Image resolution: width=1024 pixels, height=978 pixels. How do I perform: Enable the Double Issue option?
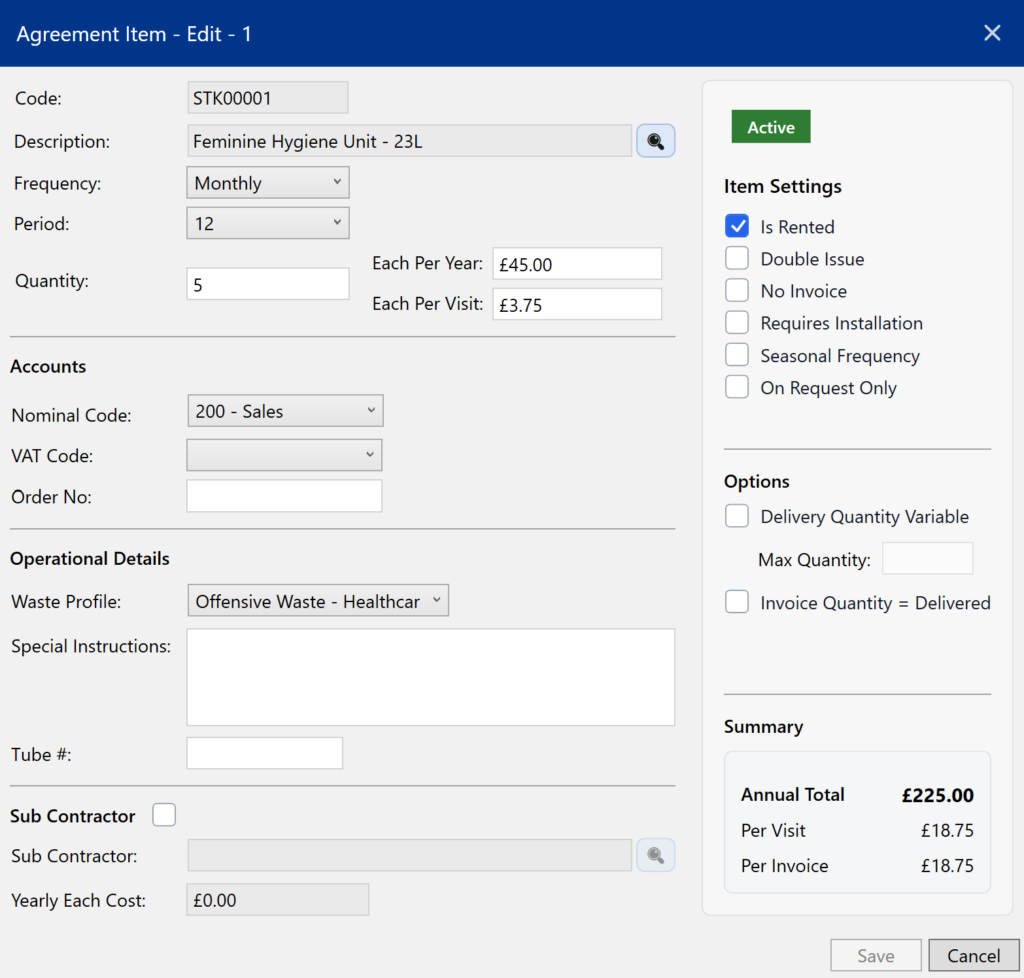click(x=737, y=259)
